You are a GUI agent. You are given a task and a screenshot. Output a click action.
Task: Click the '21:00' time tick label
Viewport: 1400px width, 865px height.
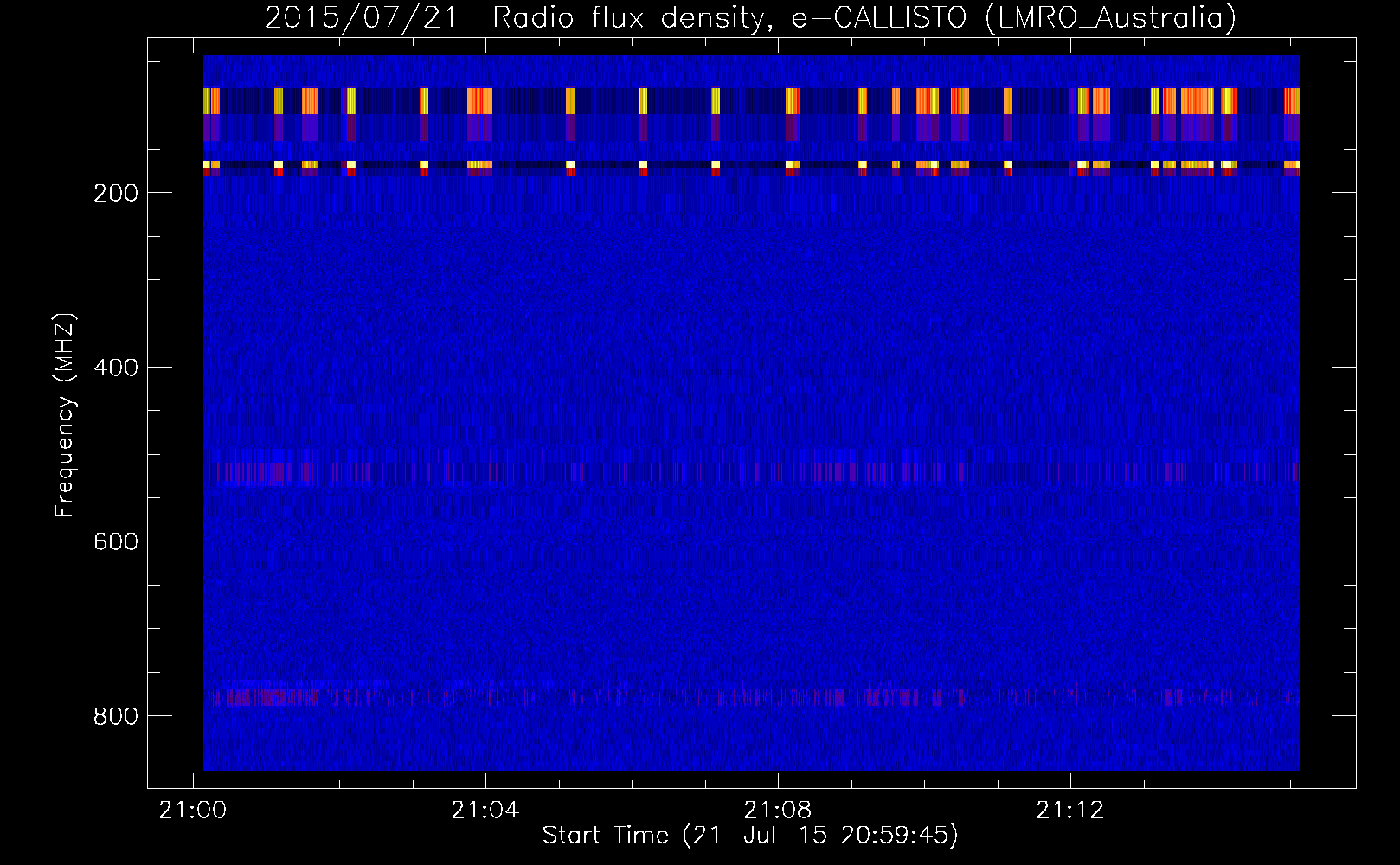[192, 811]
